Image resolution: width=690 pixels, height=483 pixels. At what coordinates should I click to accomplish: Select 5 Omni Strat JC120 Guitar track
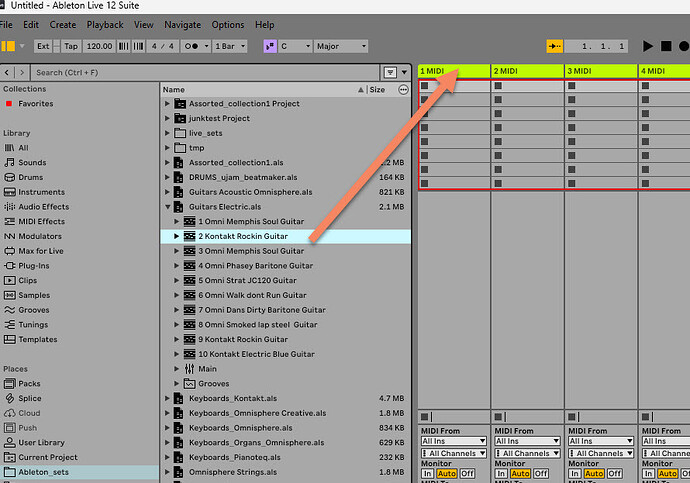tap(247, 281)
